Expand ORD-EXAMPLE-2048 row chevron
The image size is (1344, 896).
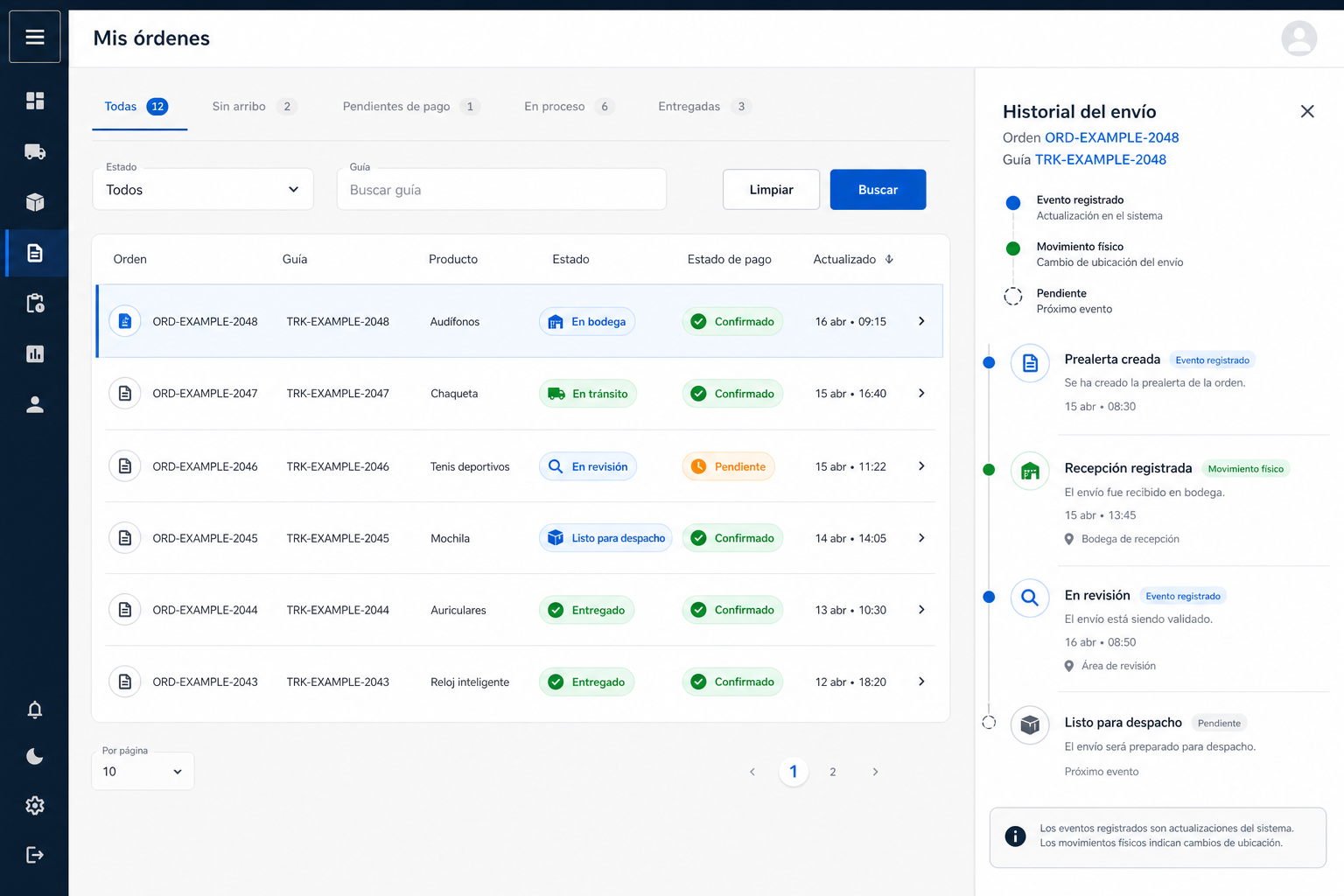tap(921, 321)
